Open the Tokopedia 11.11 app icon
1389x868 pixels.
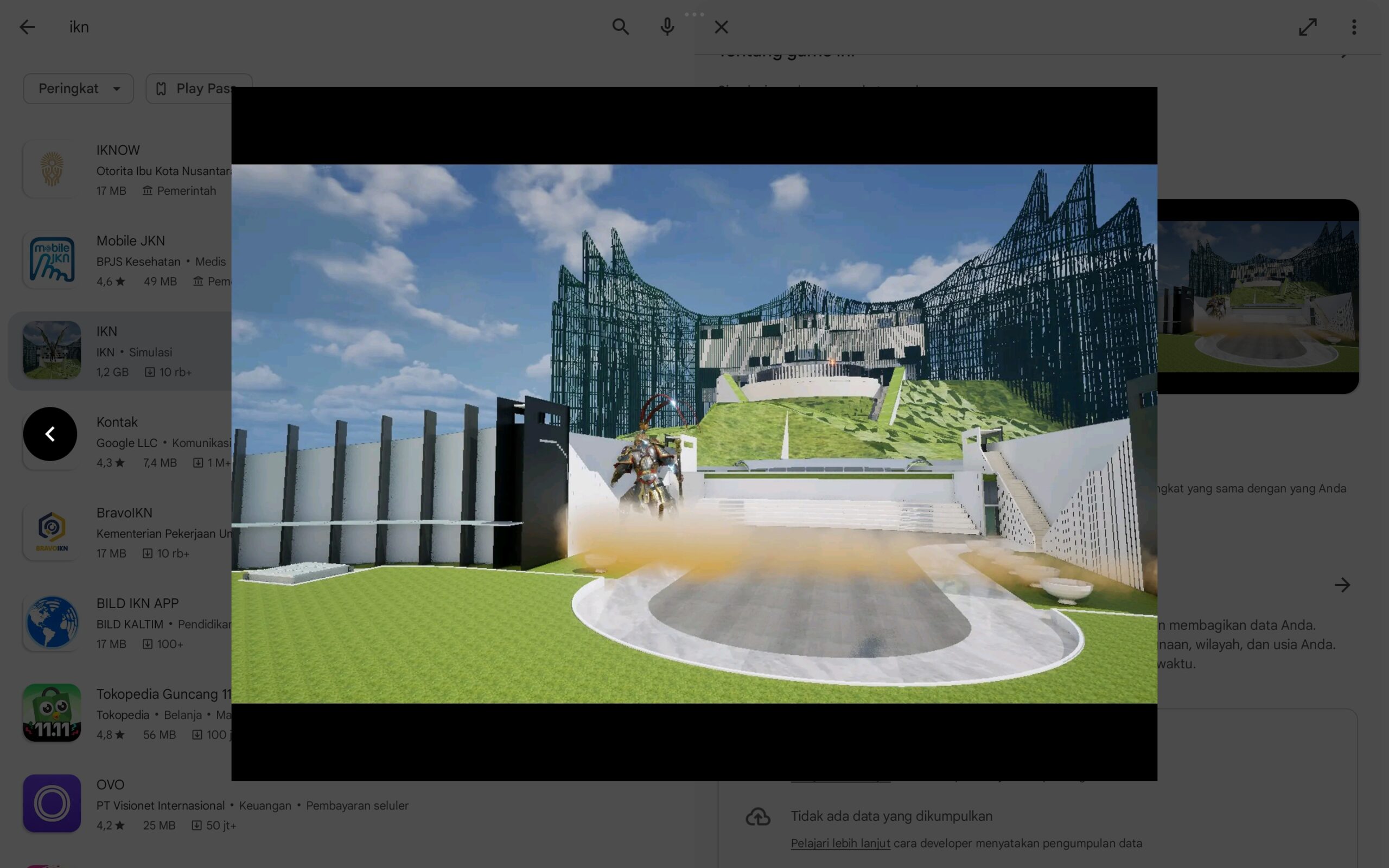52,713
